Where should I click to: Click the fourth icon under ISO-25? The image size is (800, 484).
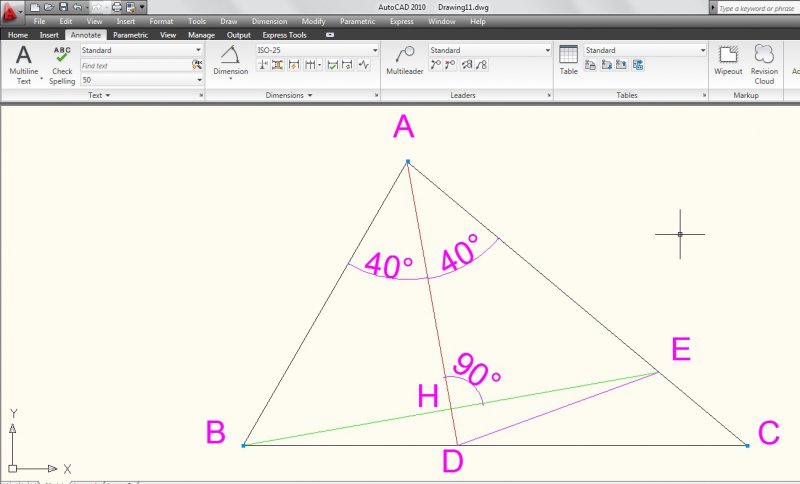pos(310,65)
